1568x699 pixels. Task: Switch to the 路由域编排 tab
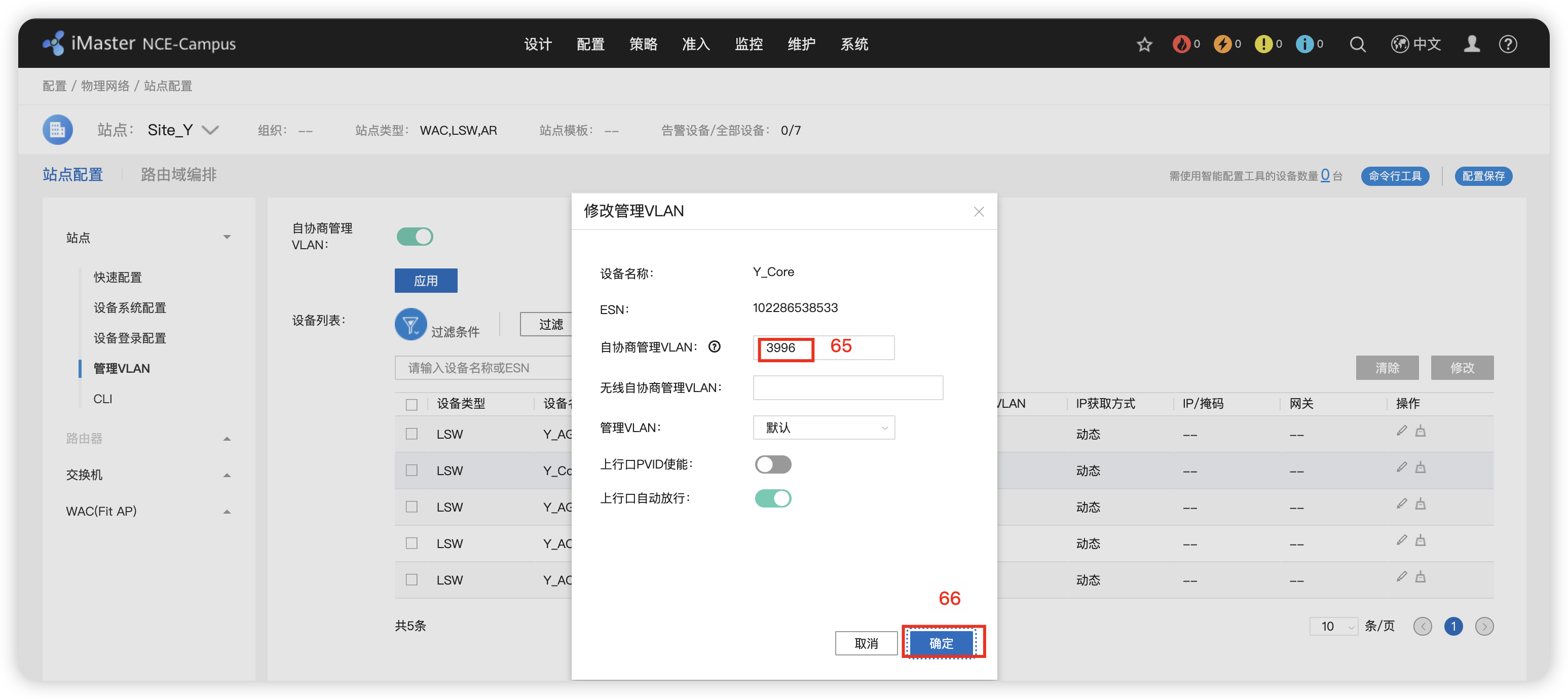pos(178,175)
